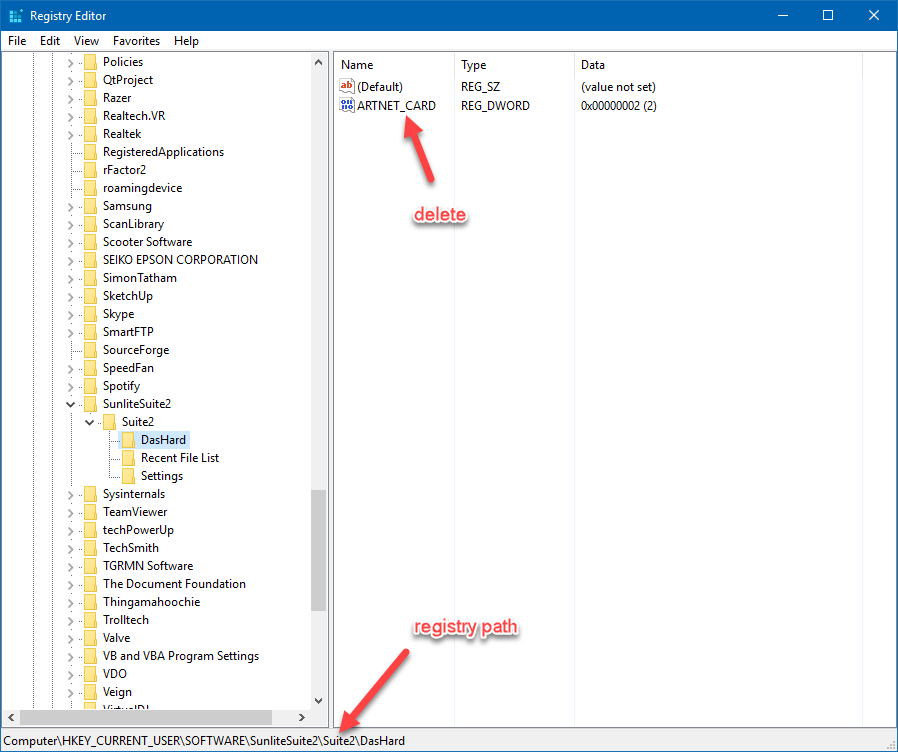This screenshot has height=752, width=898.
Task: Expand the Sysinternals key
Action: 70,495
